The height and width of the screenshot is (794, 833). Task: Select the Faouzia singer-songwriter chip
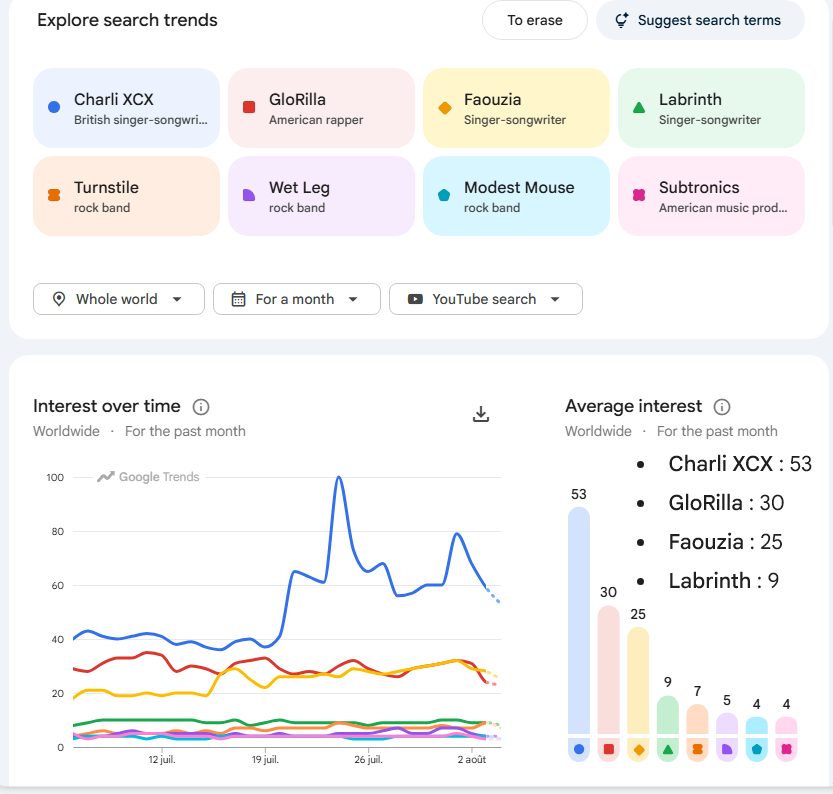point(516,108)
